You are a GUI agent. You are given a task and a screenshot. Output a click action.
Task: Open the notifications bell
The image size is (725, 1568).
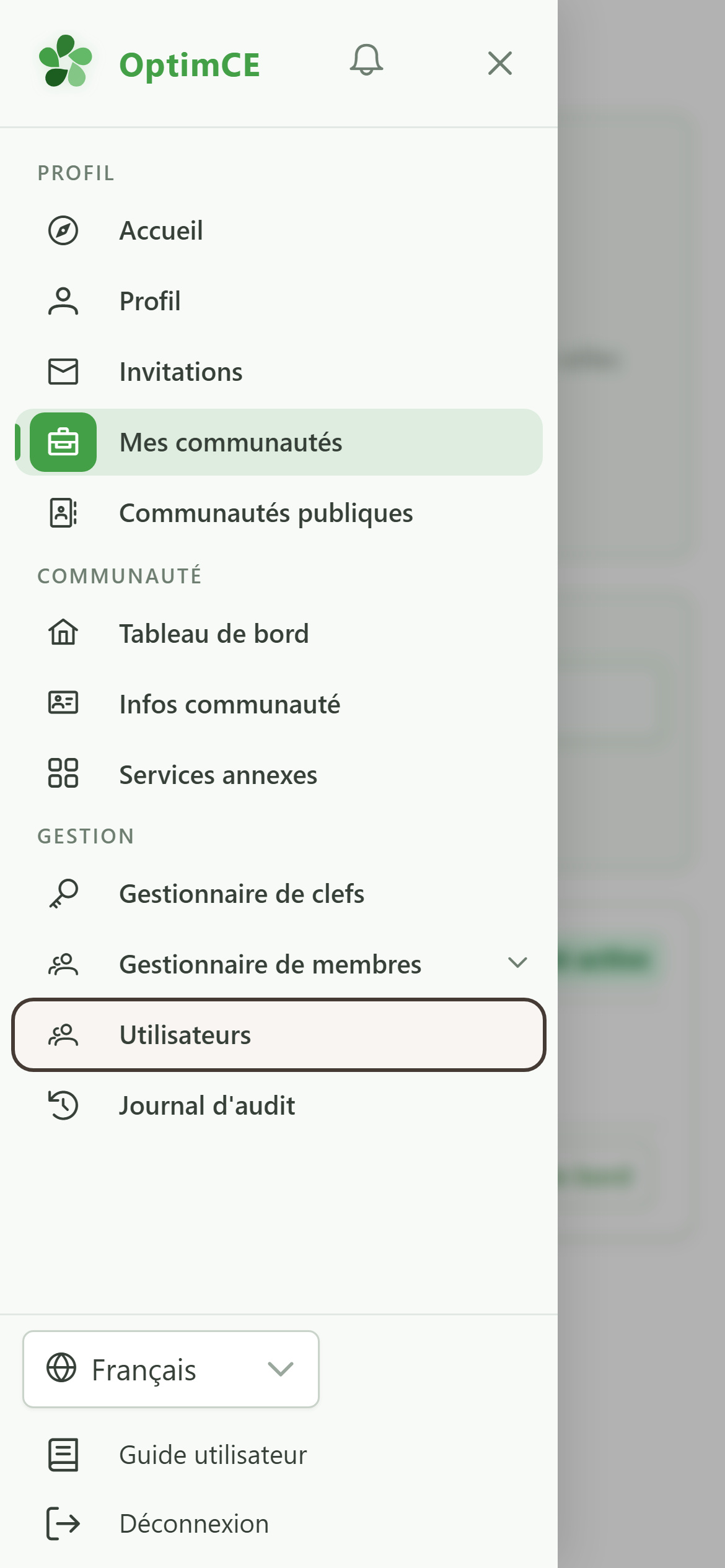click(366, 61)
